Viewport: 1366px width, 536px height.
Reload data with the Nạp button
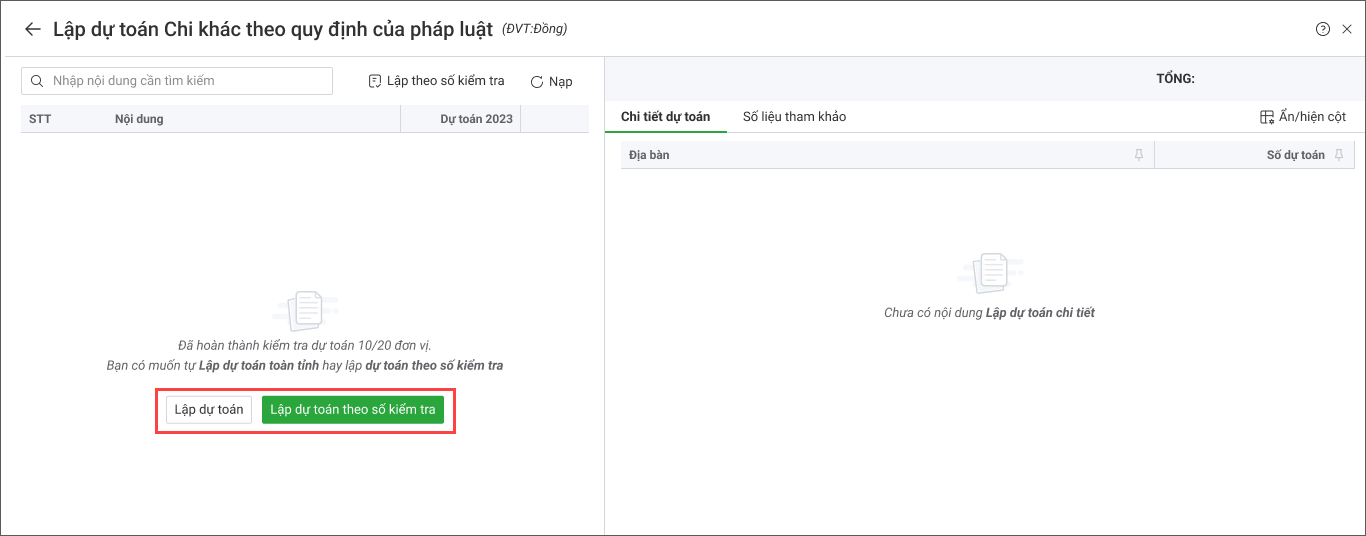click(x=551, y=82)
